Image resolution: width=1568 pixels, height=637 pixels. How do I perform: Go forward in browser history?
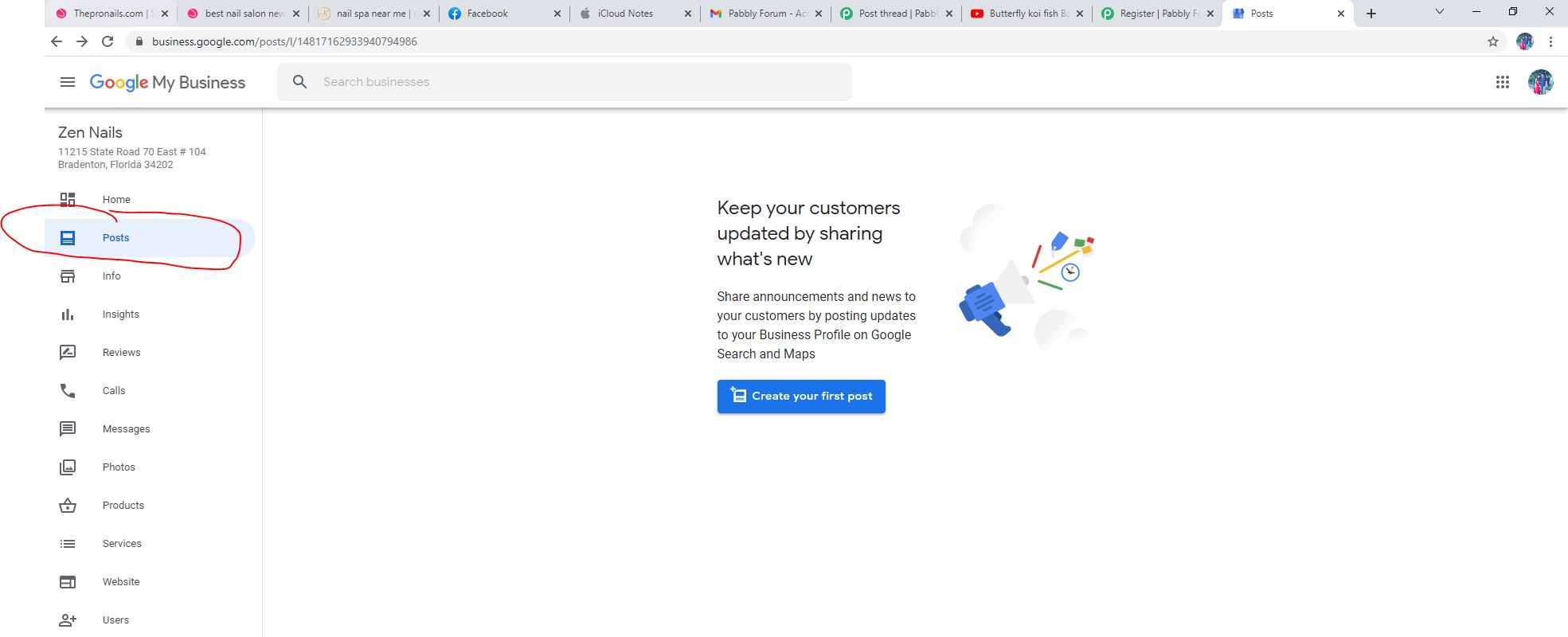click(82, 41)
